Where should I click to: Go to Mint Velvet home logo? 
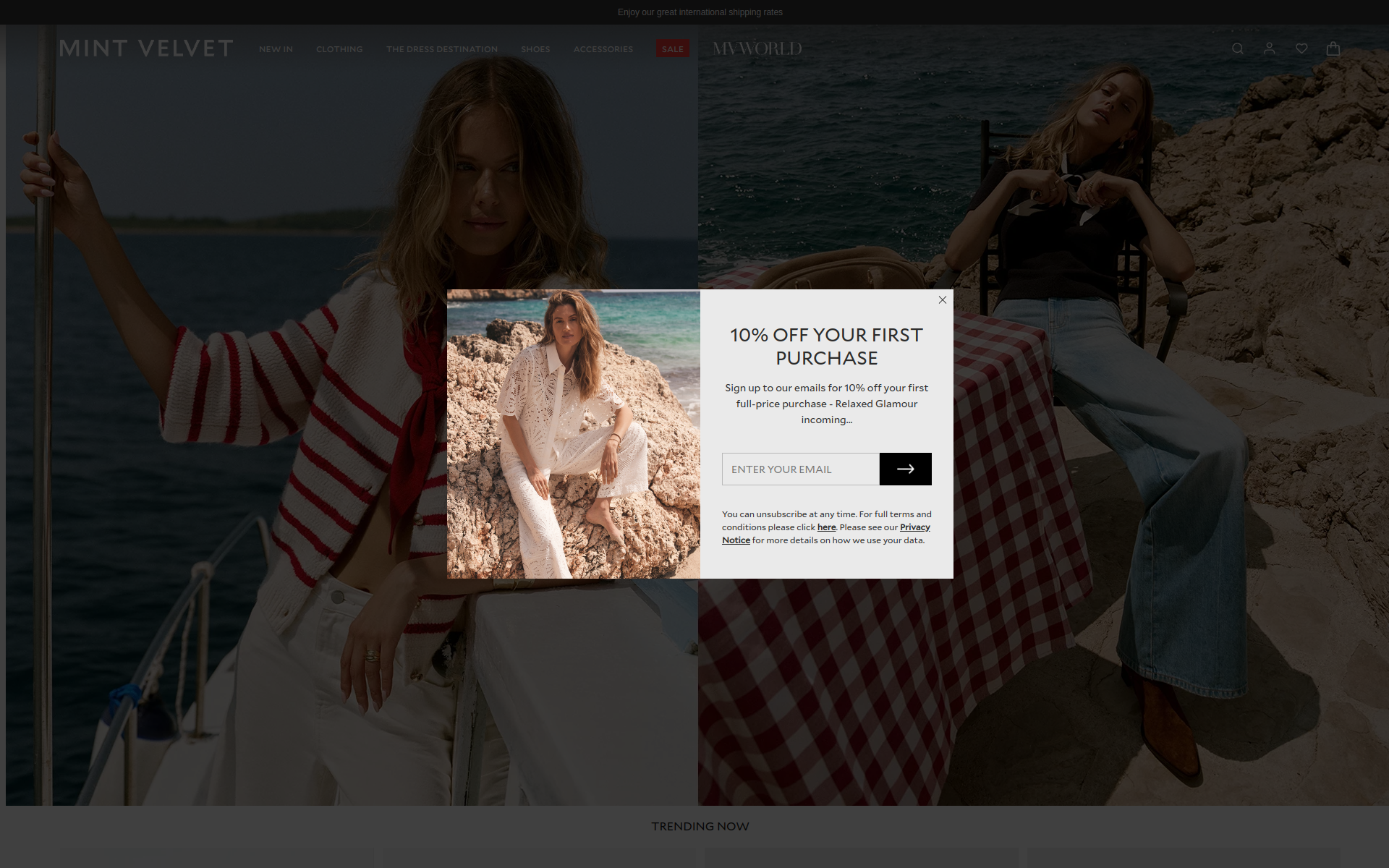146,48
